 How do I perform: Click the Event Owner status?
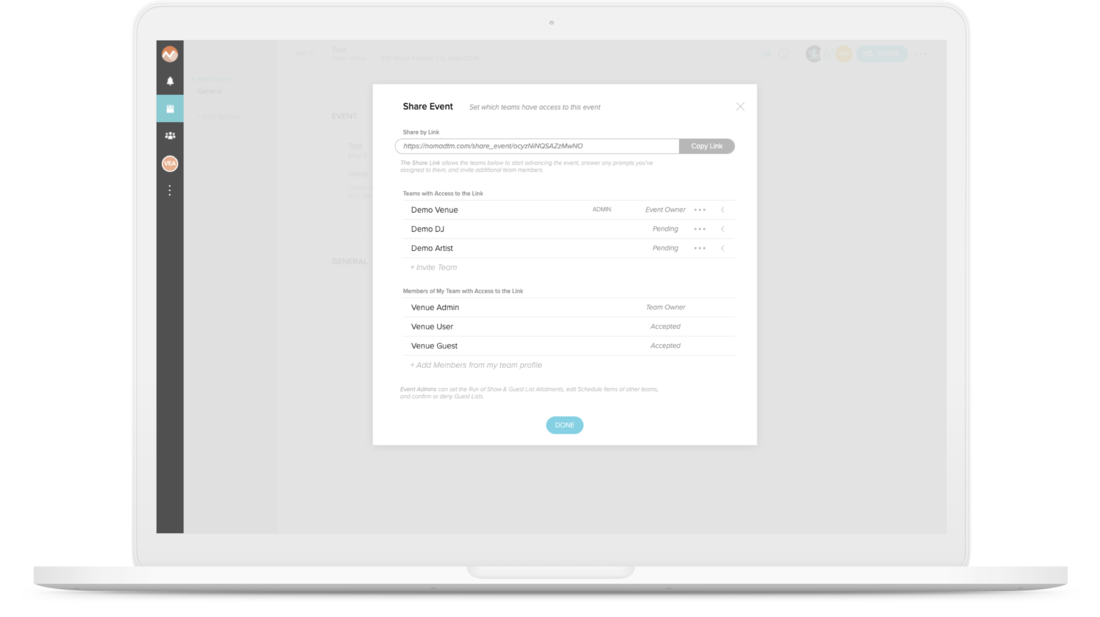(x=665, y=210)
